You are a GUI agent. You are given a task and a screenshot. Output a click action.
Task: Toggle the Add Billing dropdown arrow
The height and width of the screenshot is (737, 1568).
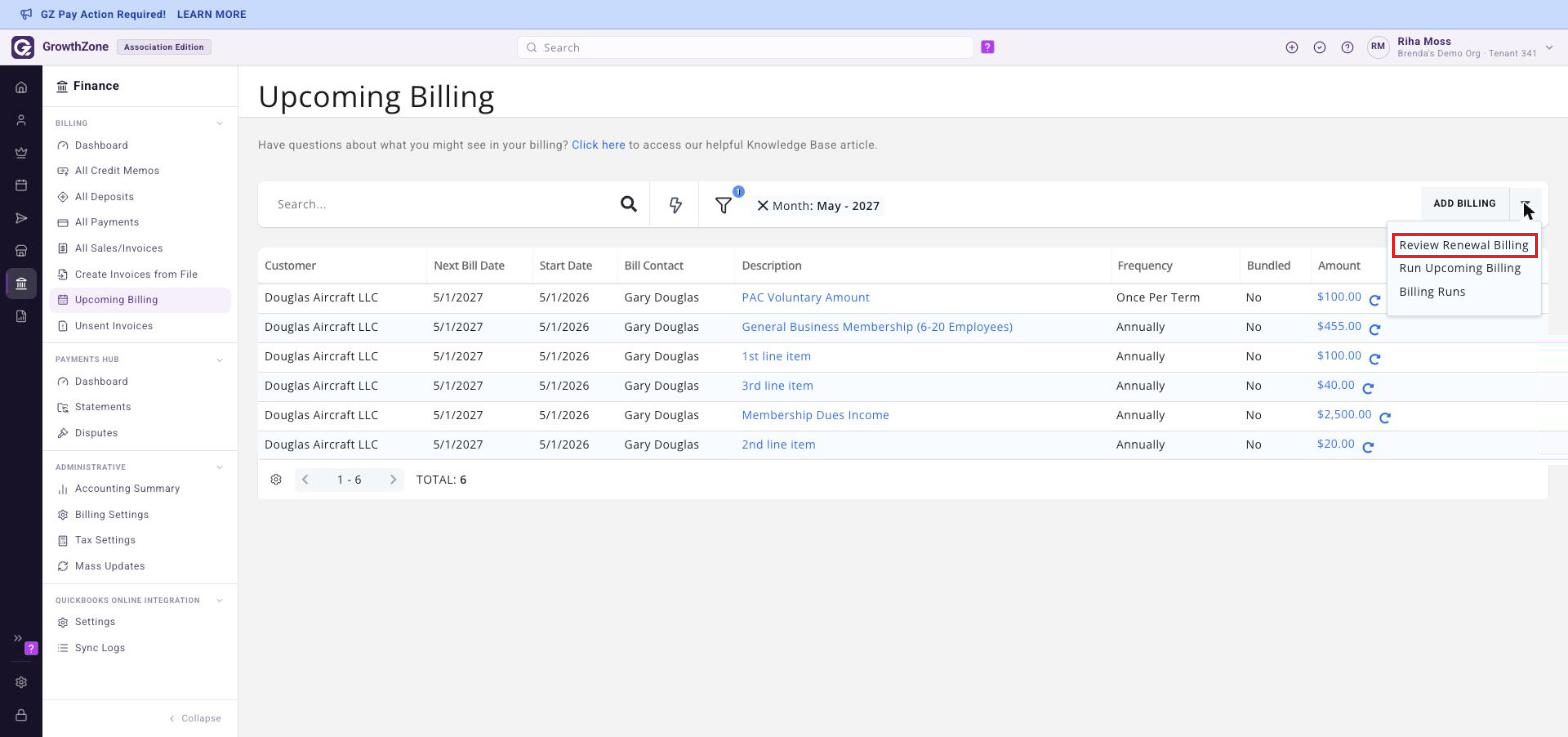coord(1525,204)
